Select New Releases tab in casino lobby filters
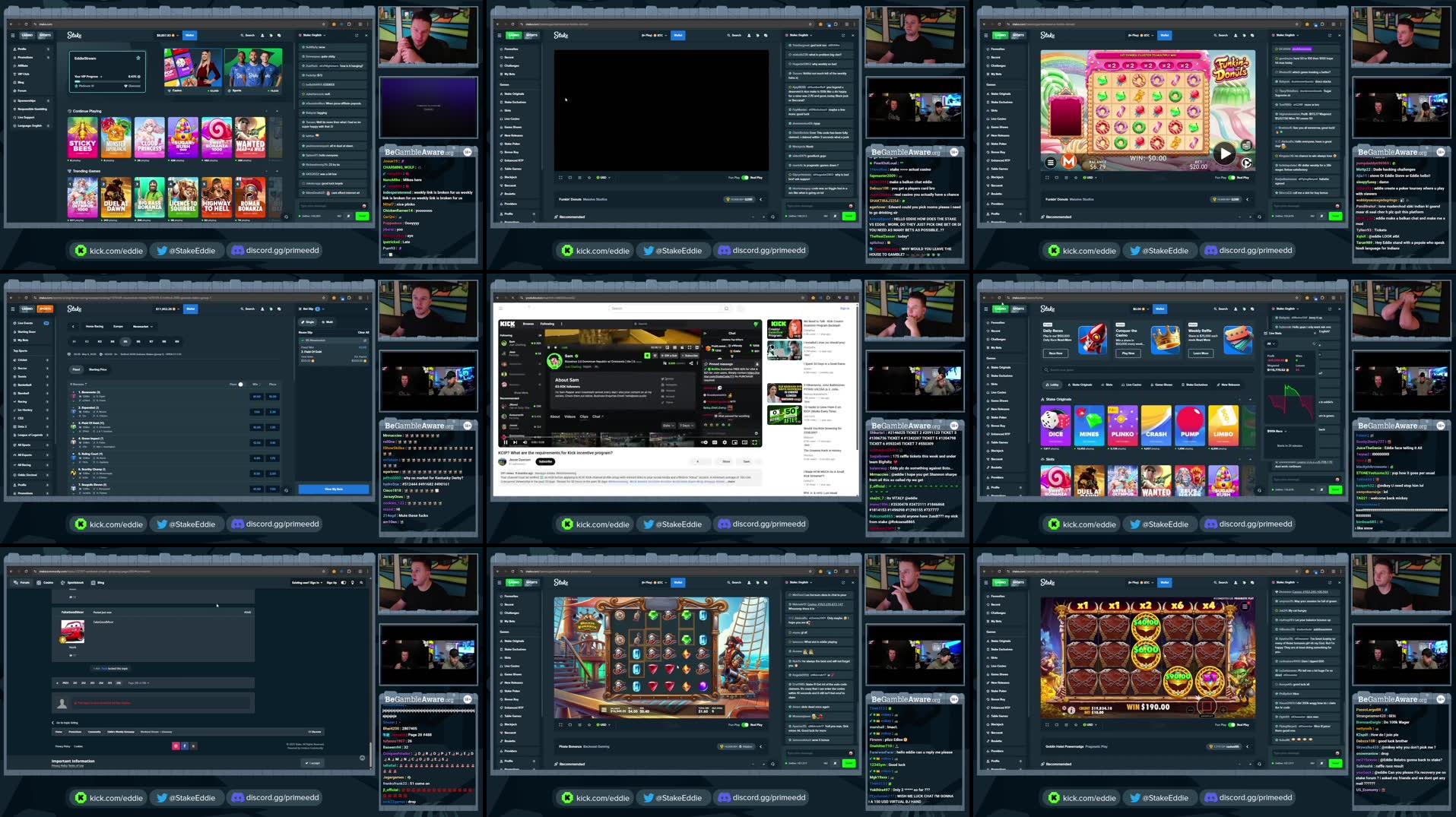1456x817 pixels. click(x=1229, y=385)
